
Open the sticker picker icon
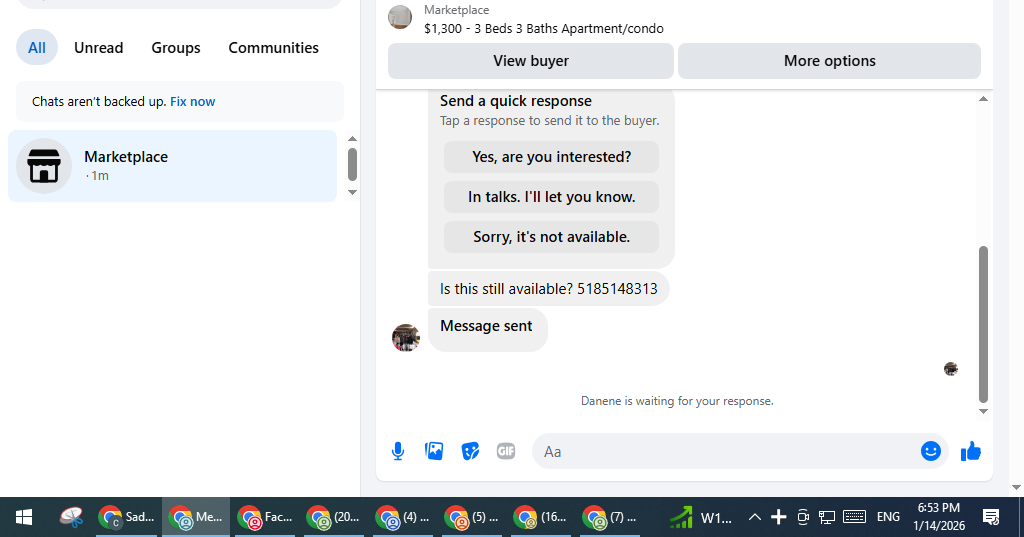[x=470, y=451]
